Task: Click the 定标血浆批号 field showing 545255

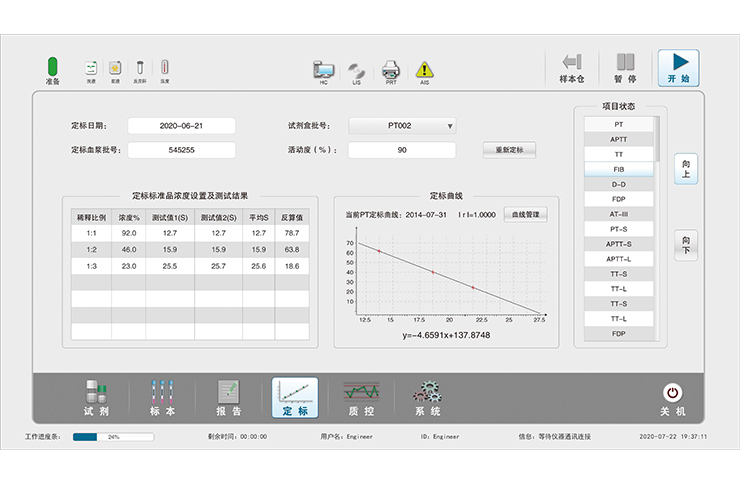Action: click(x=181, y=150)
